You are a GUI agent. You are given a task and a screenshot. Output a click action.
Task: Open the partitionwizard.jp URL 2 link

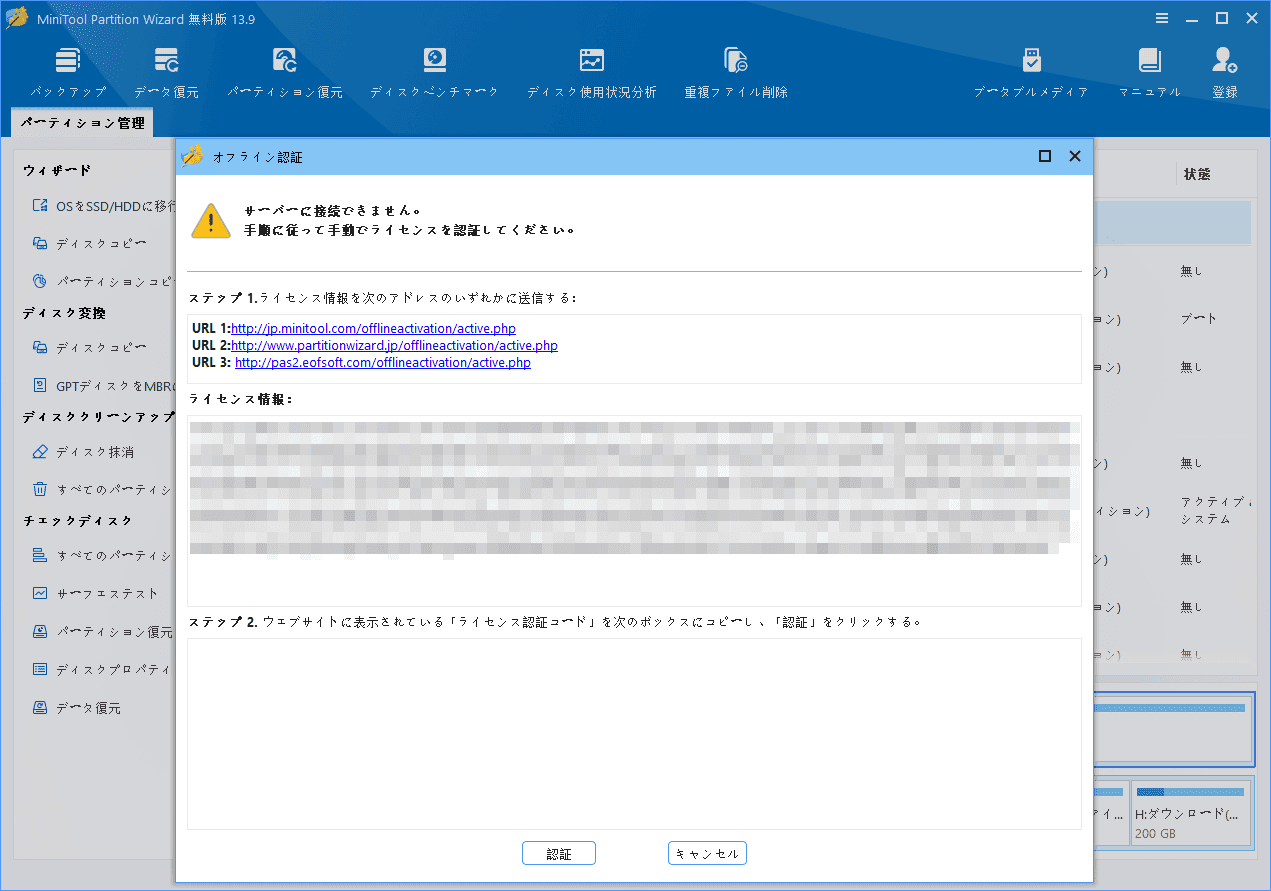[x=394, y=345]
